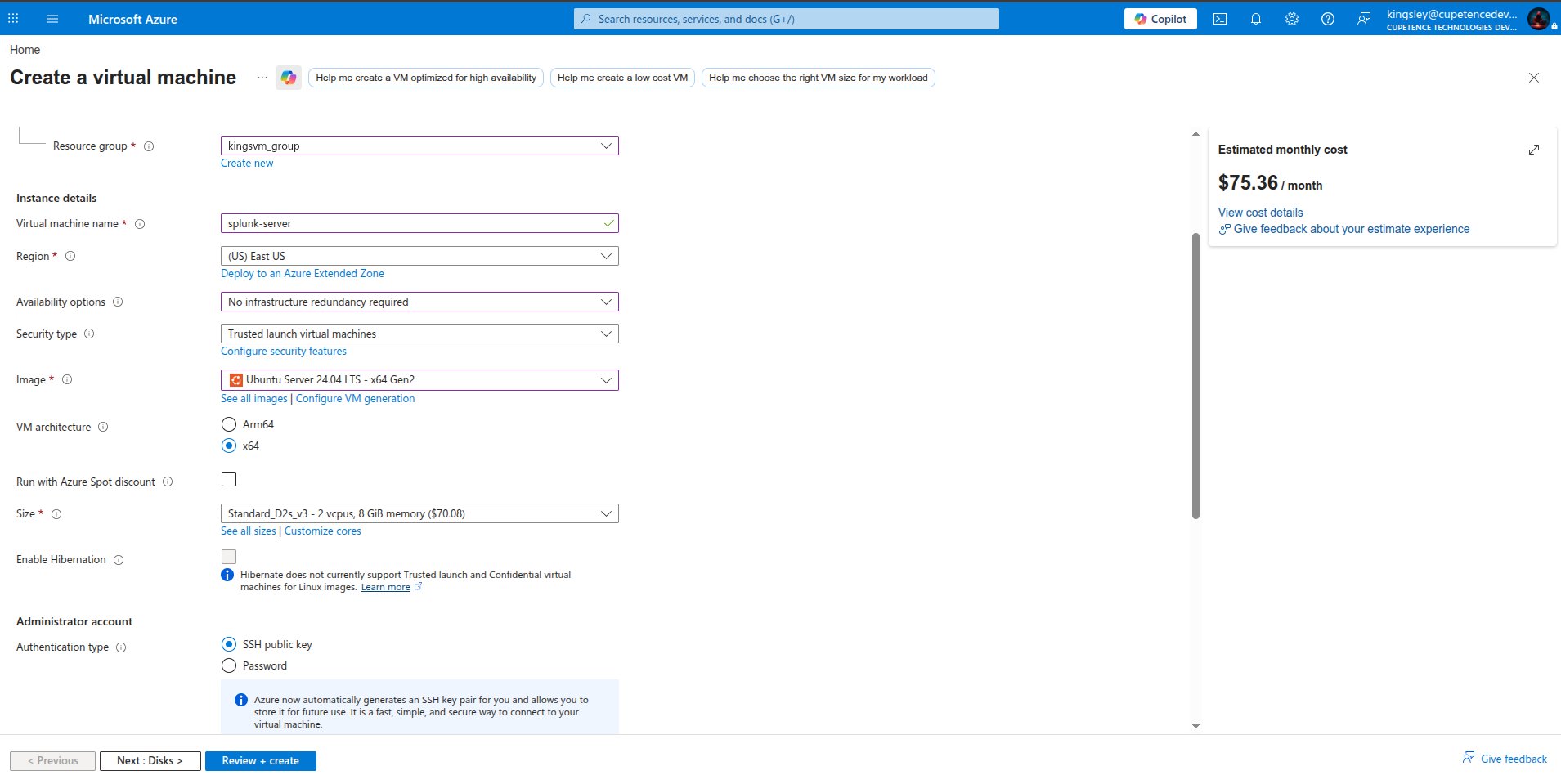Click the Give feedback icon at bottom right
1561x784 pixels.
point(1469,758)
